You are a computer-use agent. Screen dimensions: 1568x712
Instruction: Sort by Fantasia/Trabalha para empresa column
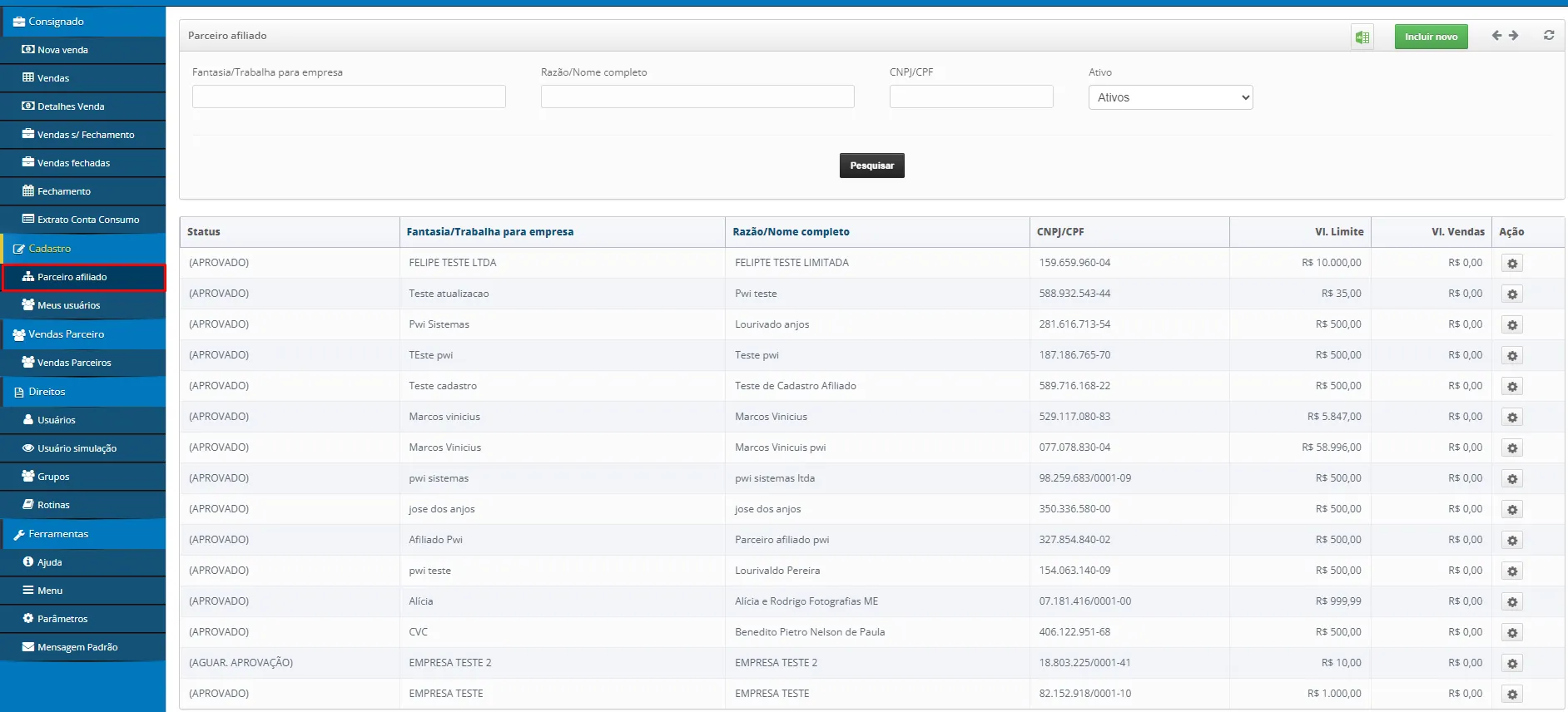pos(489,232)
